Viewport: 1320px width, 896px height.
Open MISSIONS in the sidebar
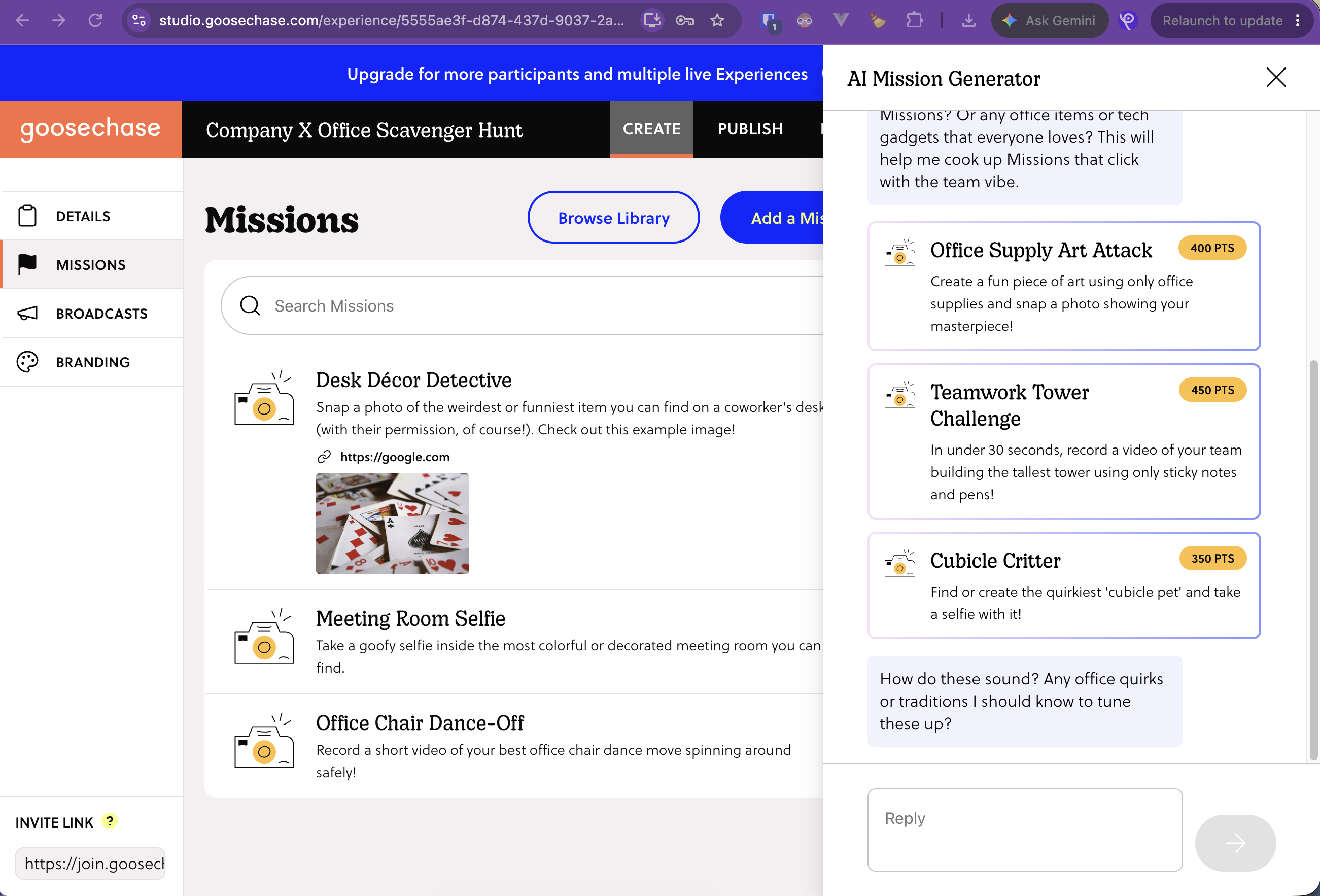pyautogui.click(x=91, y=265)
